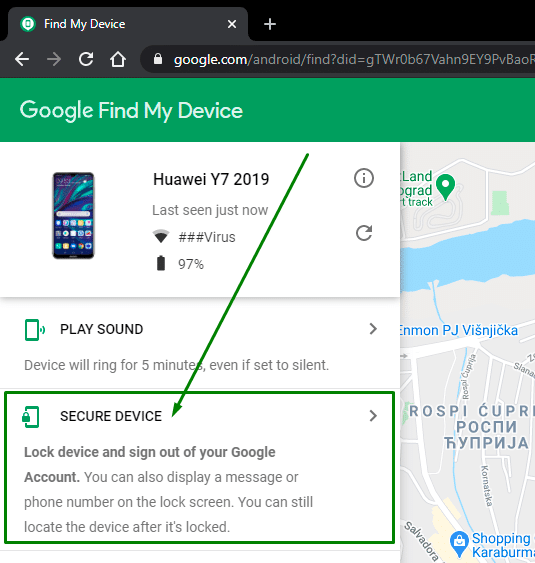Click 'Last seen just now' text
The width and height of the screenshot is (535, 563).
click(x=210, y=210)
